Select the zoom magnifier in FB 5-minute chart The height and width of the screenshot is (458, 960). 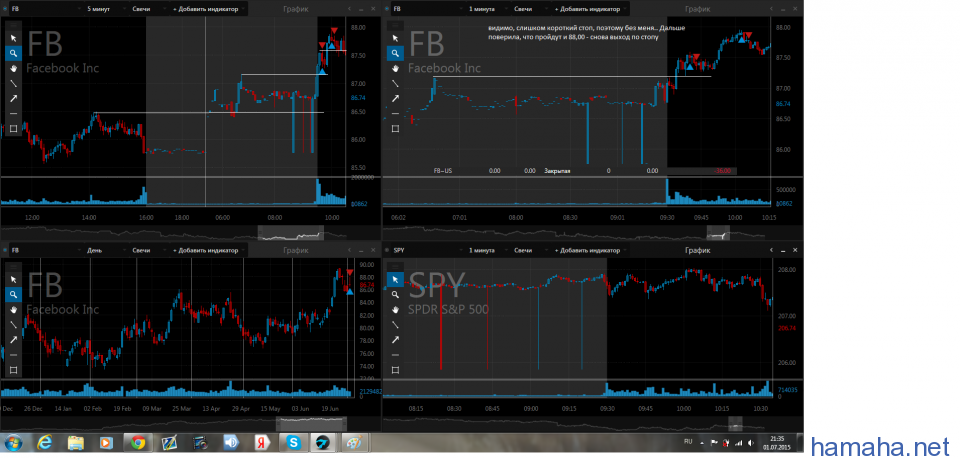[13, 53]
